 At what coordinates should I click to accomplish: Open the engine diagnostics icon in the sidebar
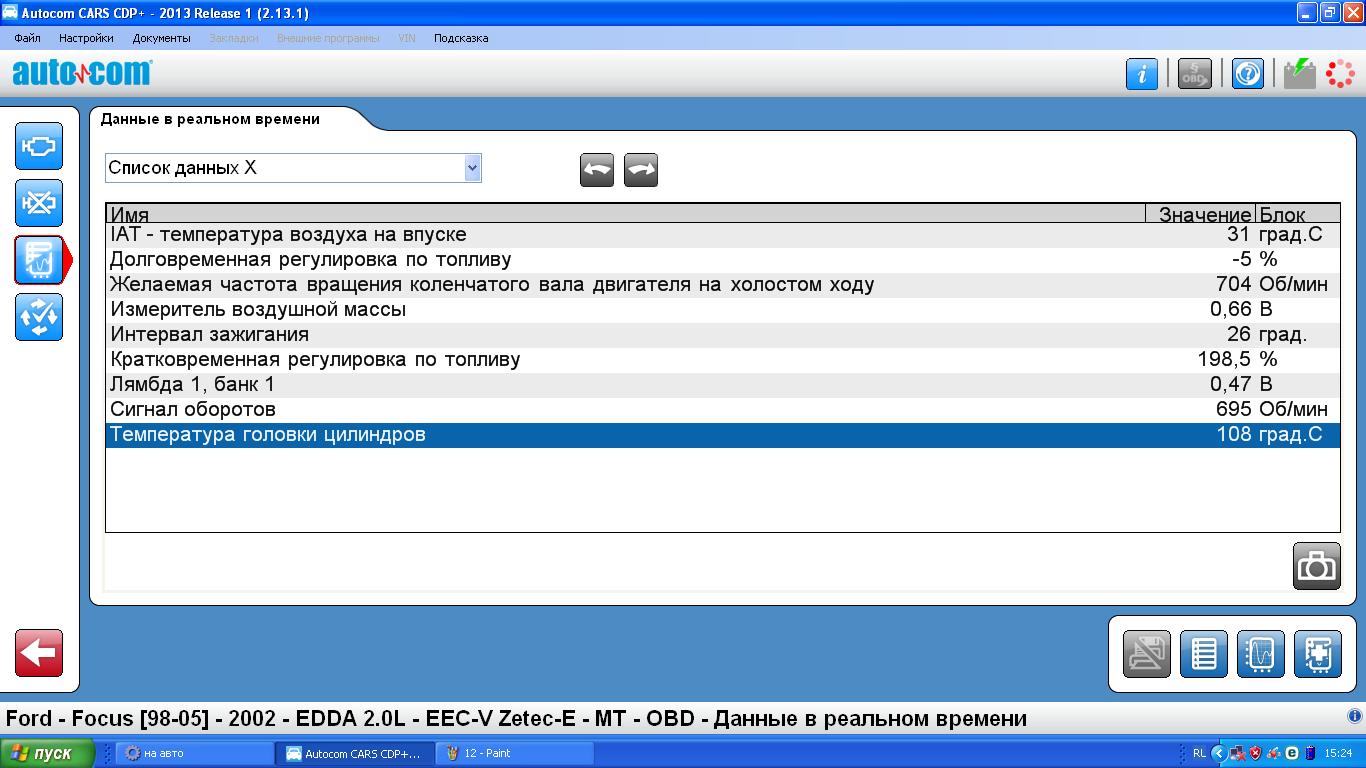pos(39,146)
